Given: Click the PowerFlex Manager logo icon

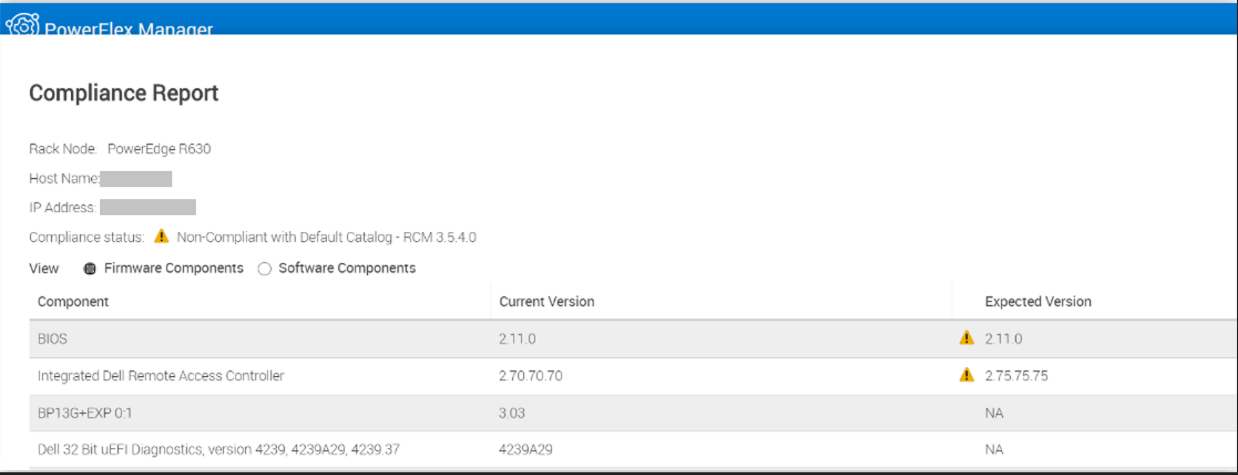Looking at the screenshot, I should pyautogui.click(x=23, y=24).
